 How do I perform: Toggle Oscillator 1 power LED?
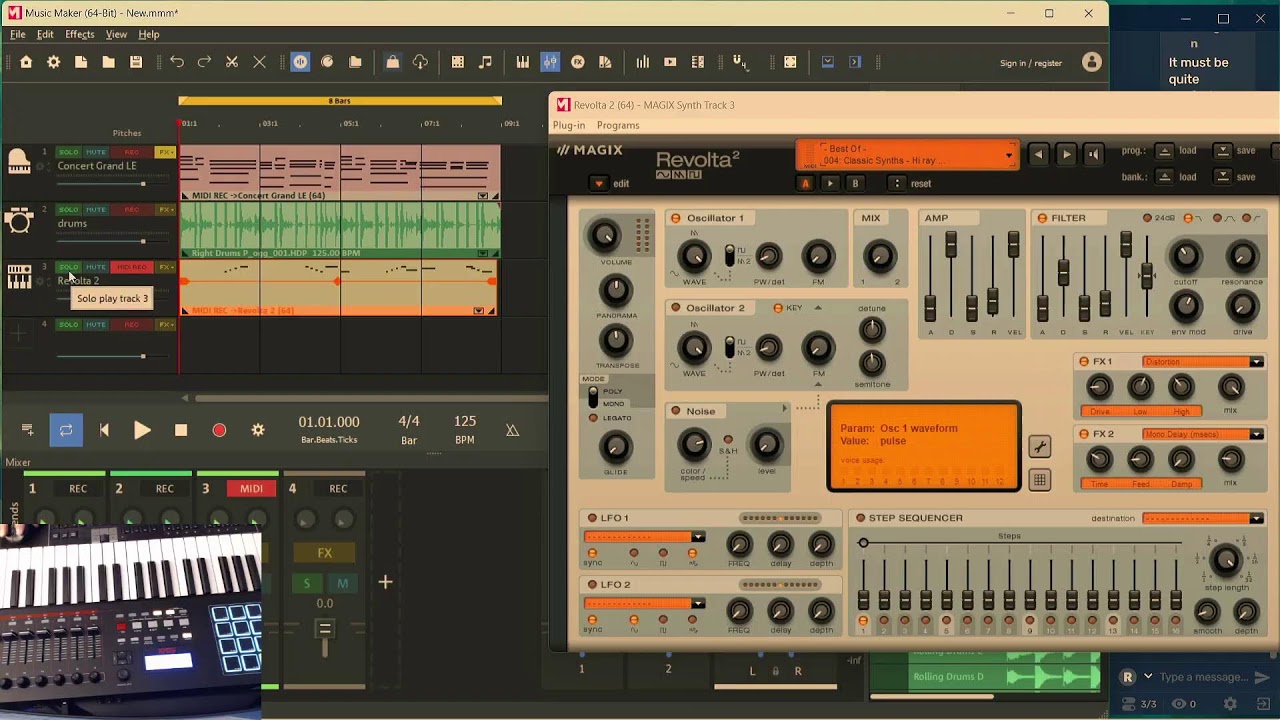pyautogui.click(x=675, y=218)
